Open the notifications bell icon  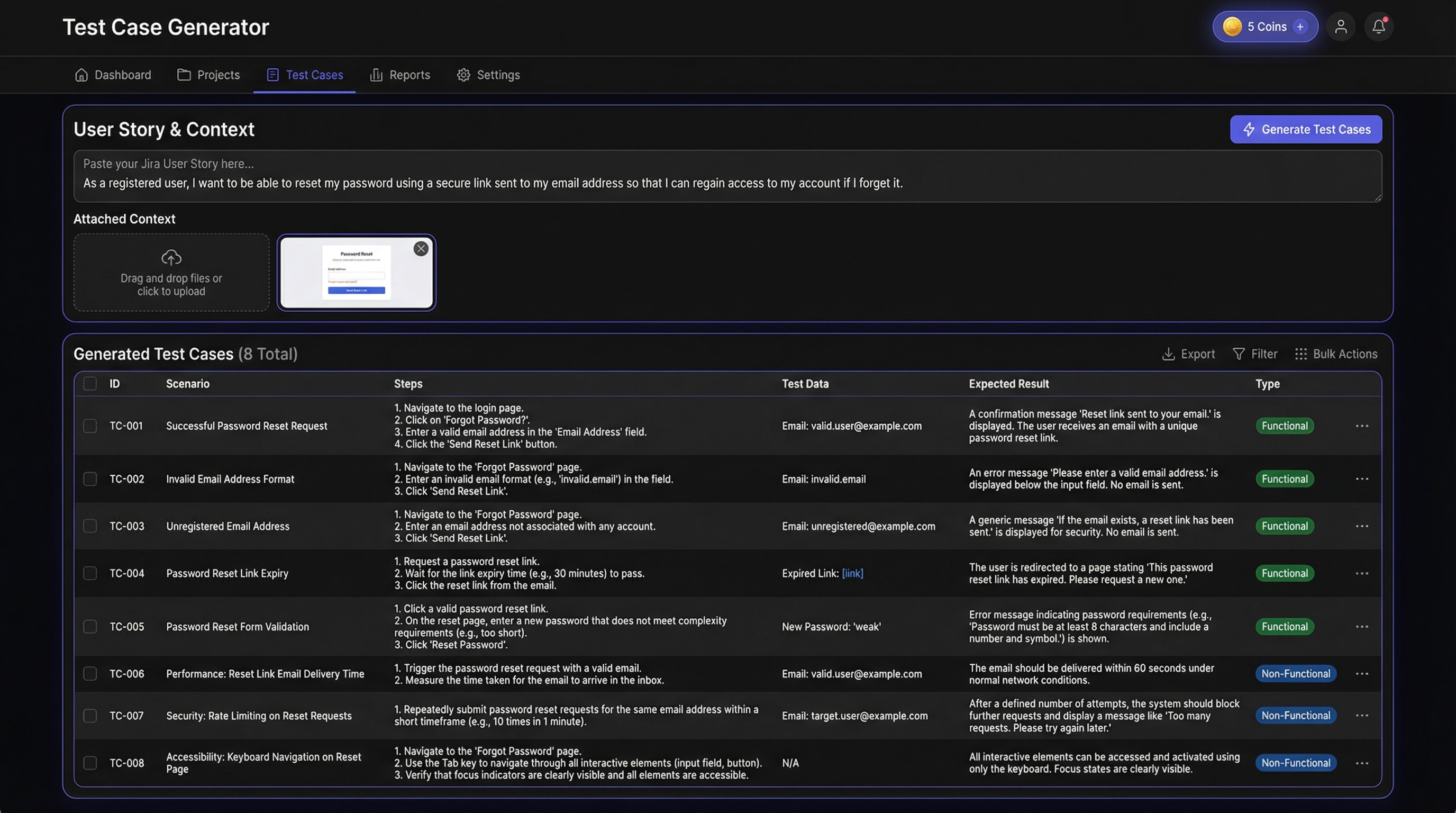[x=1378, y=26]
